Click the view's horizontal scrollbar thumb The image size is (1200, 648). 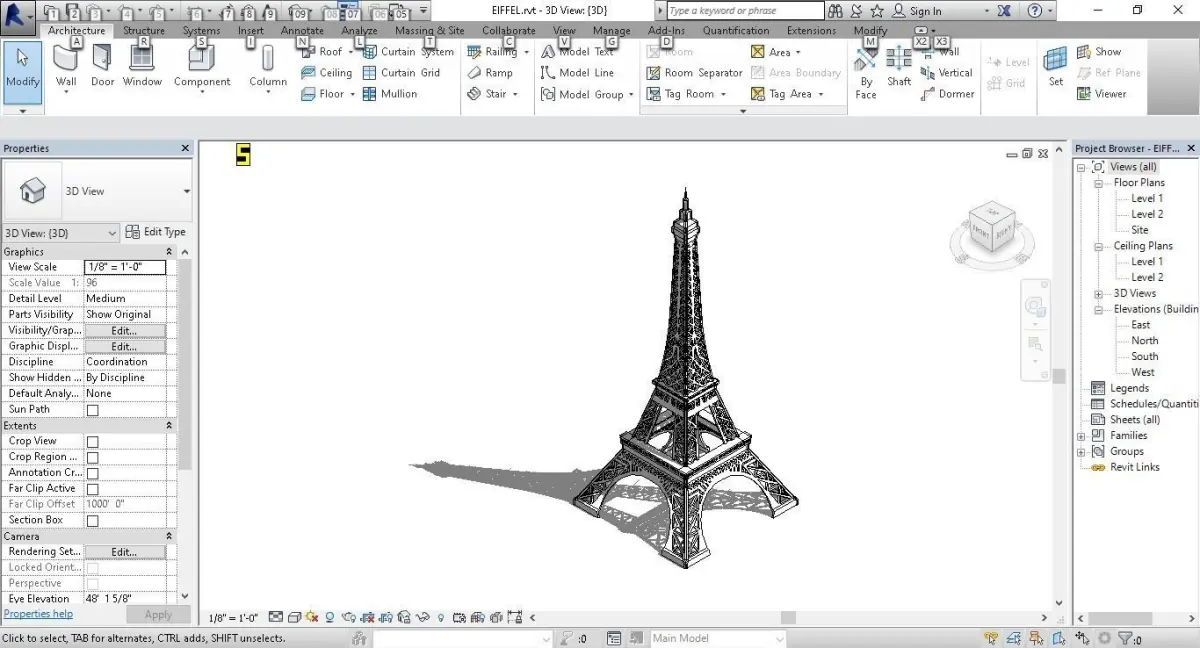coord(787,618)
